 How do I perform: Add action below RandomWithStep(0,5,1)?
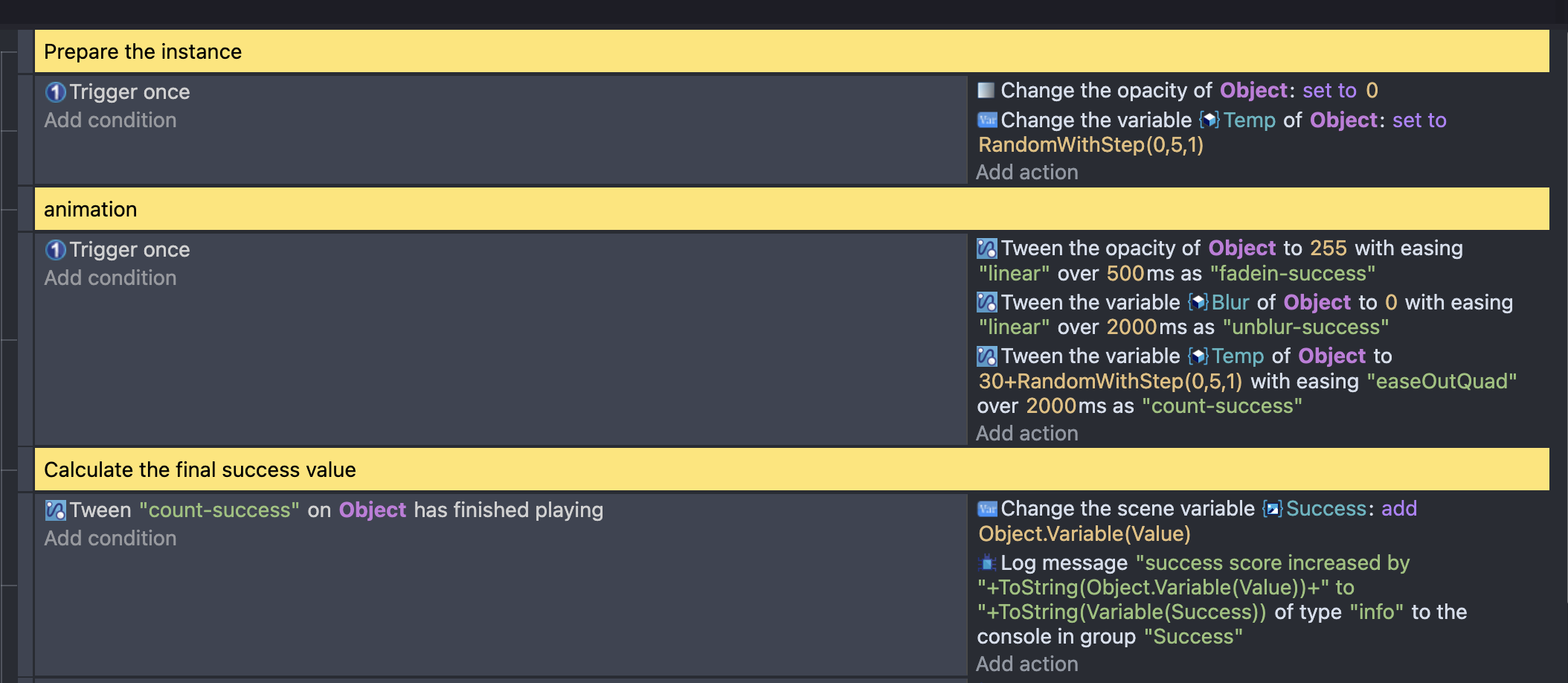[x=1027, y=173]
